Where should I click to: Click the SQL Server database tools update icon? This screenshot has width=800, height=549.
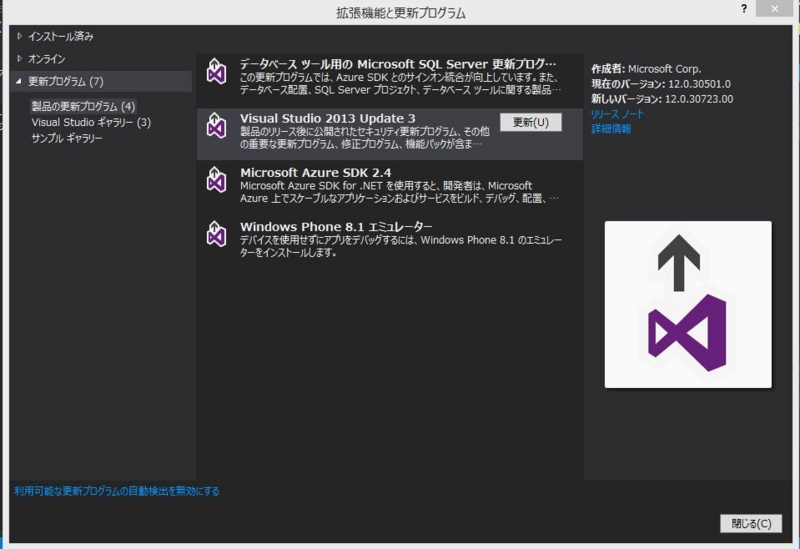pyautogui.click(x=216, y=71)
